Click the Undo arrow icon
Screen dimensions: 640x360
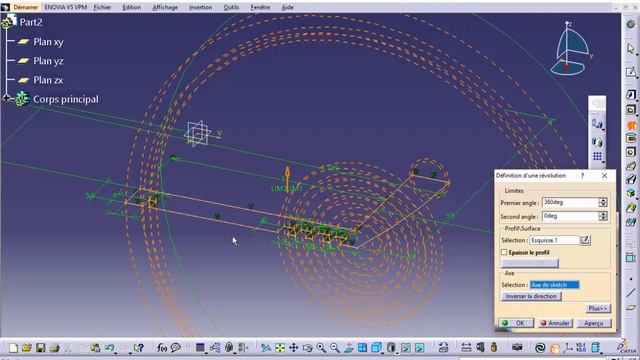(x=109, y=348)
